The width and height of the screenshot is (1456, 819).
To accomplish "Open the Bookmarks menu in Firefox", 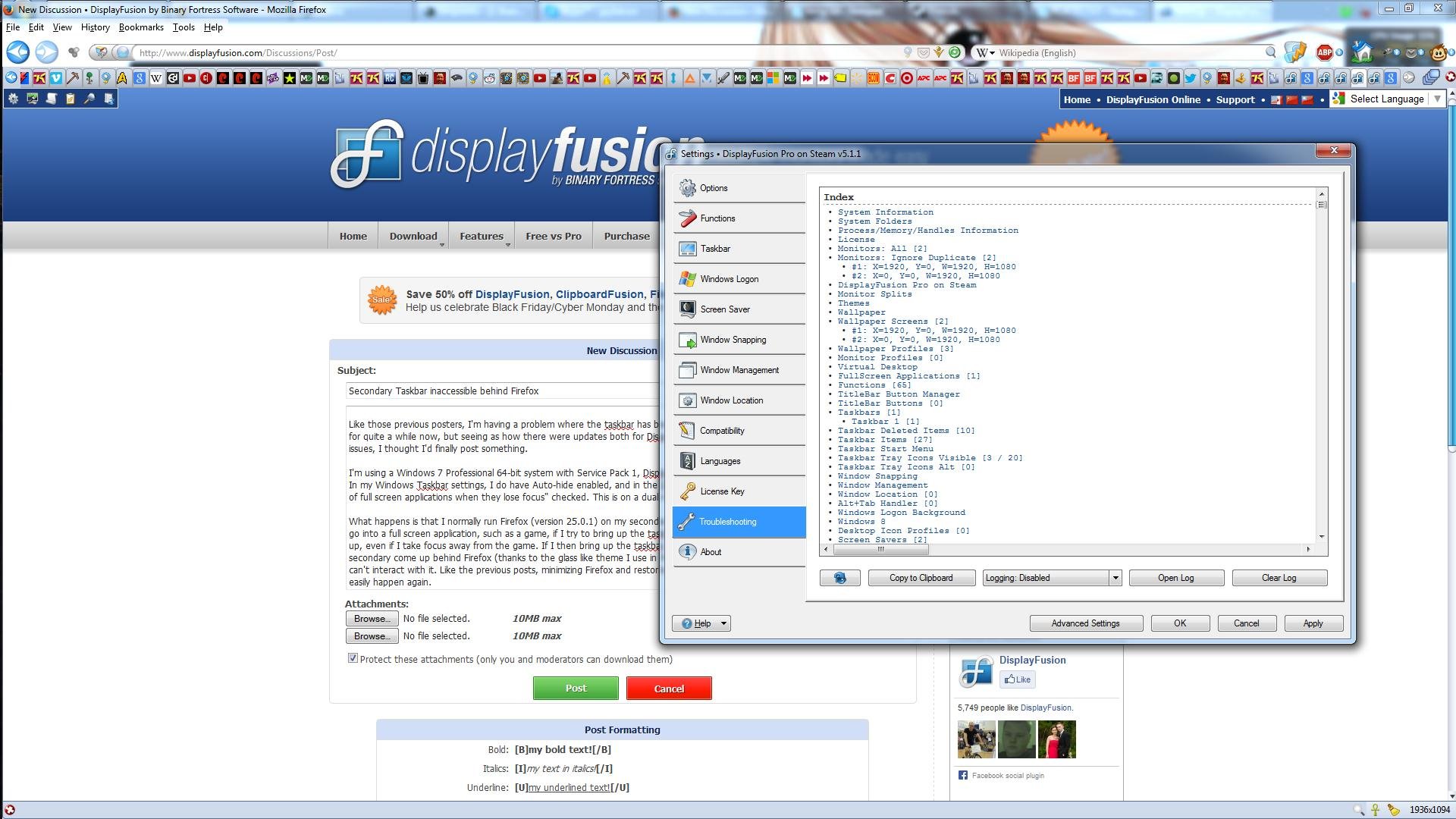I will click(141, 27).
